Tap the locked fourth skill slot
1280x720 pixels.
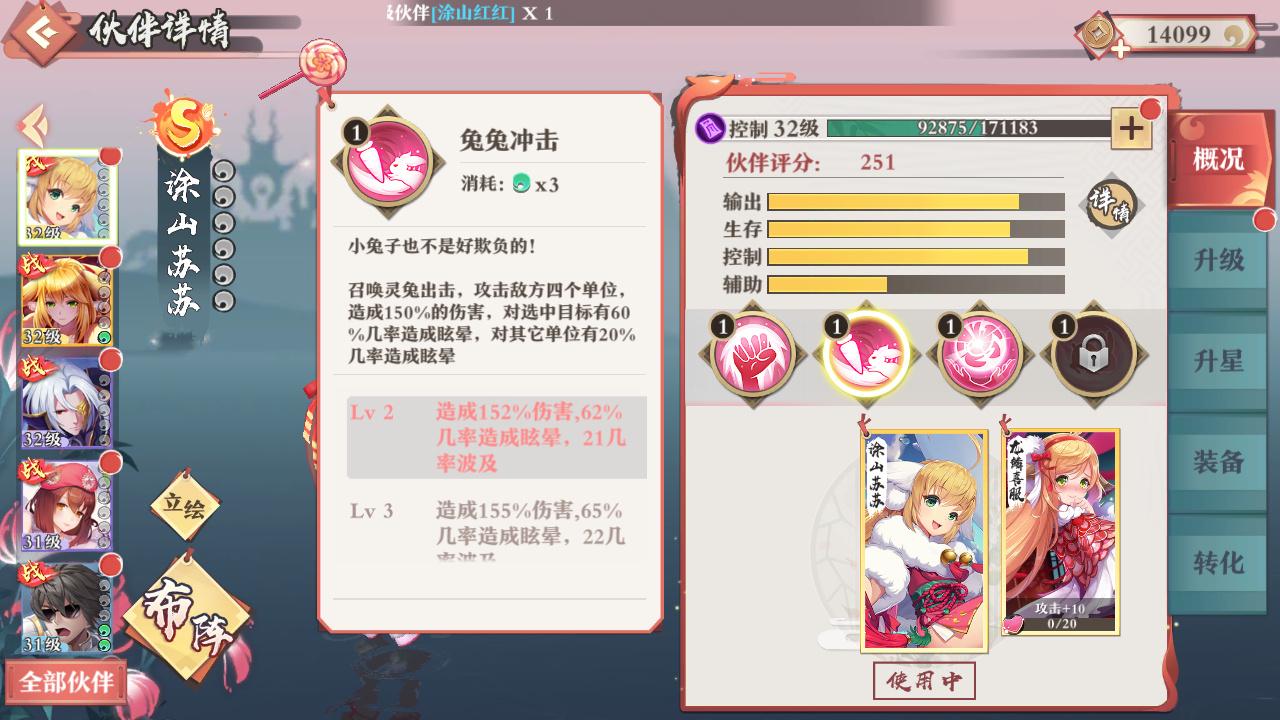[x=1093, y=354]
